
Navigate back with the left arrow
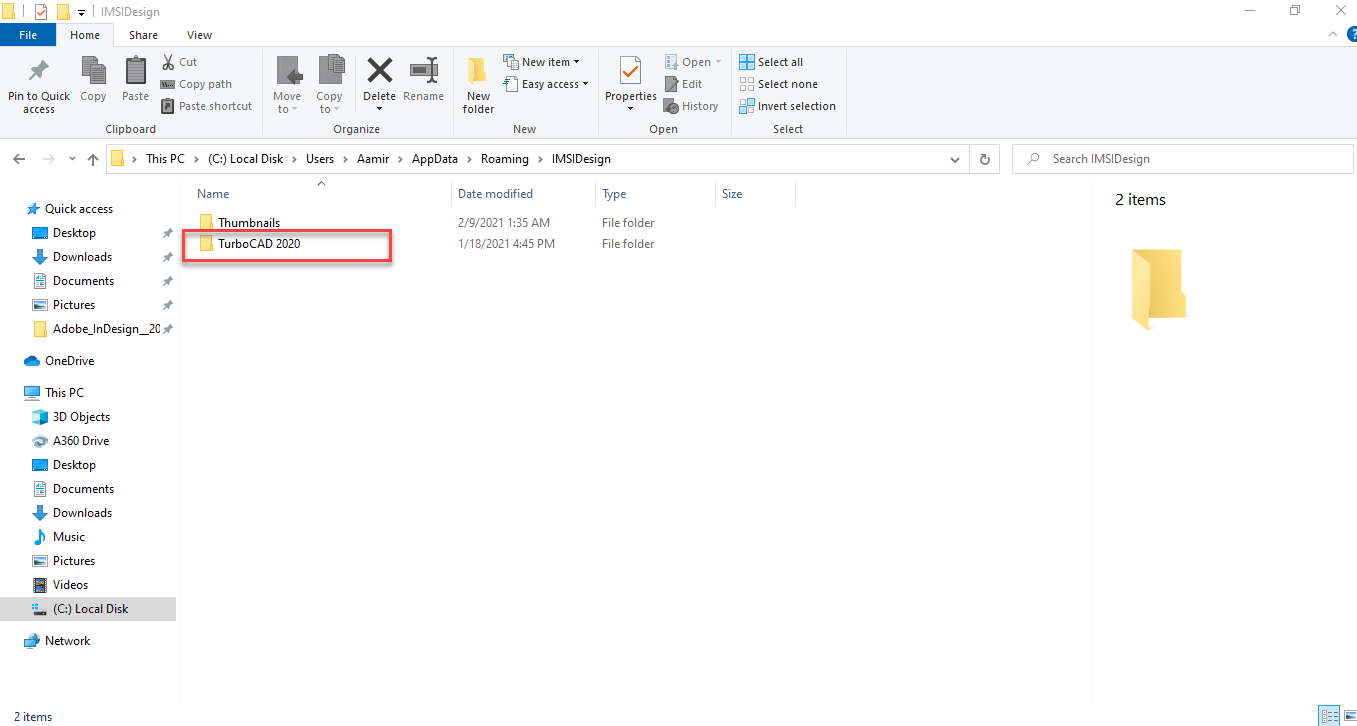click(21, 159)
